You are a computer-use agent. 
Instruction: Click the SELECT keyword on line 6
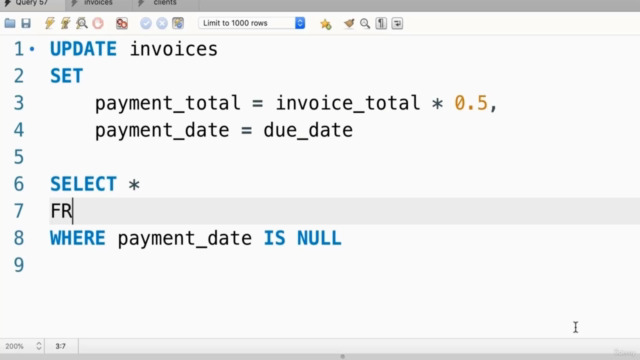click(x=83, y=184)
